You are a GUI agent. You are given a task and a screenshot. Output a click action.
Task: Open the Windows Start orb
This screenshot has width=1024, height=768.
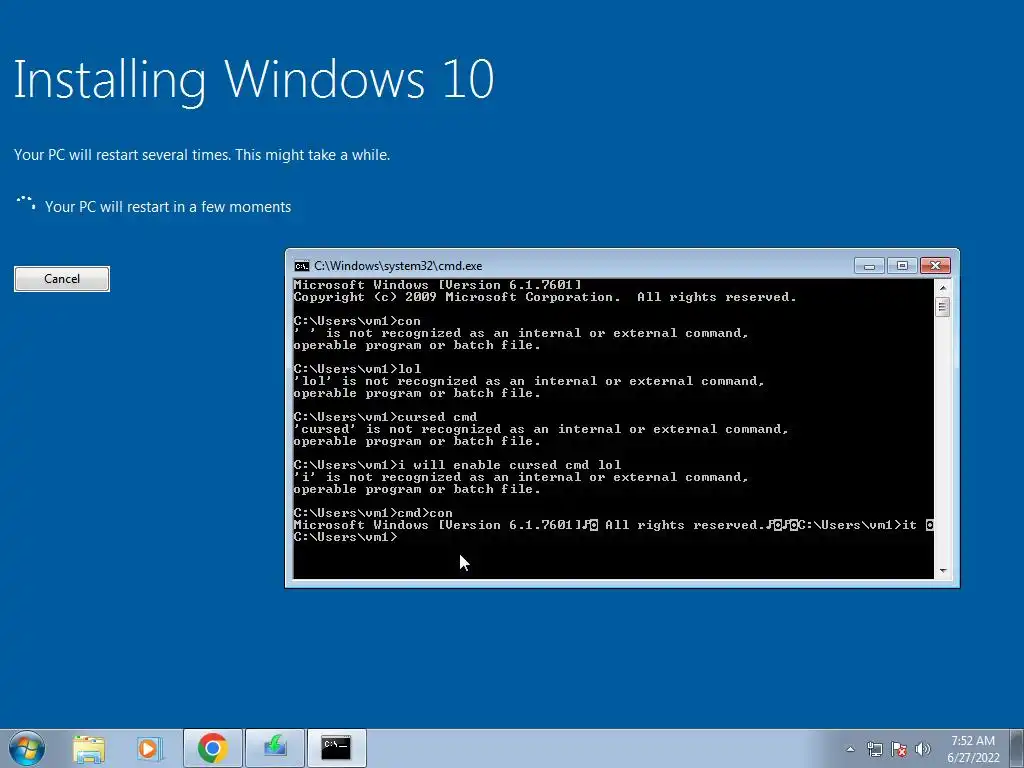click(x=27, y=748)
